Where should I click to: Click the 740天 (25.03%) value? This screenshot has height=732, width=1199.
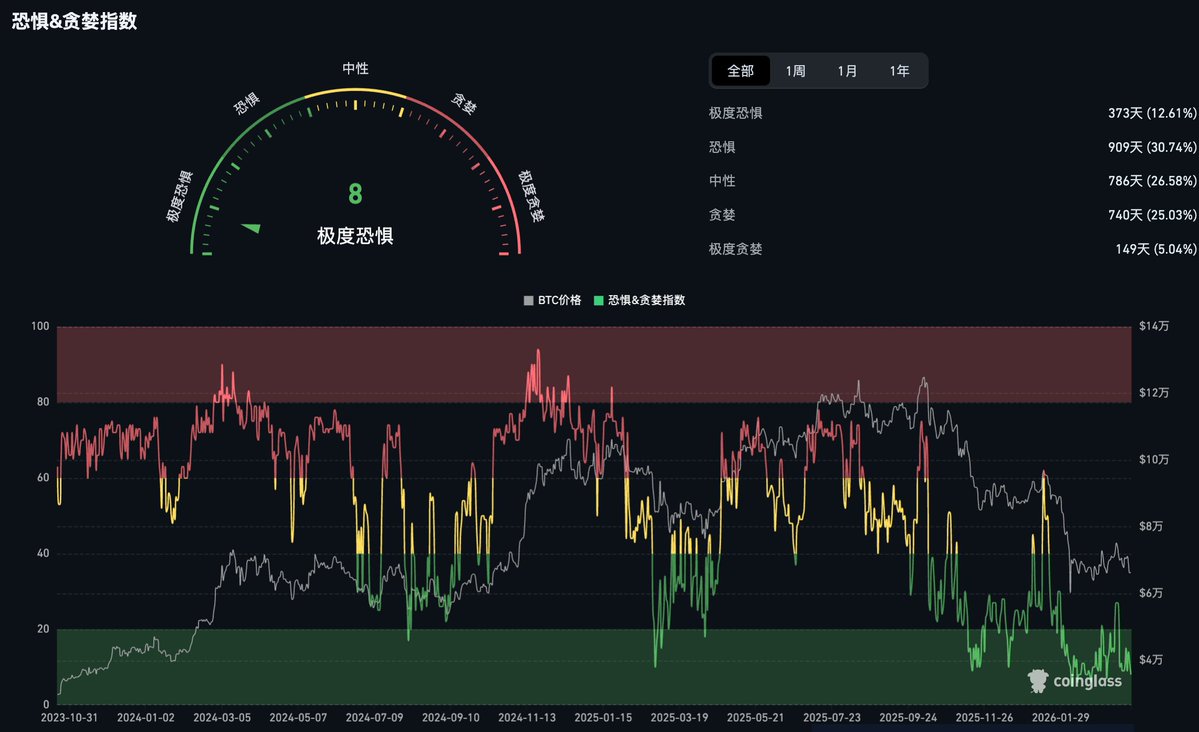[x=1152, y=215]
